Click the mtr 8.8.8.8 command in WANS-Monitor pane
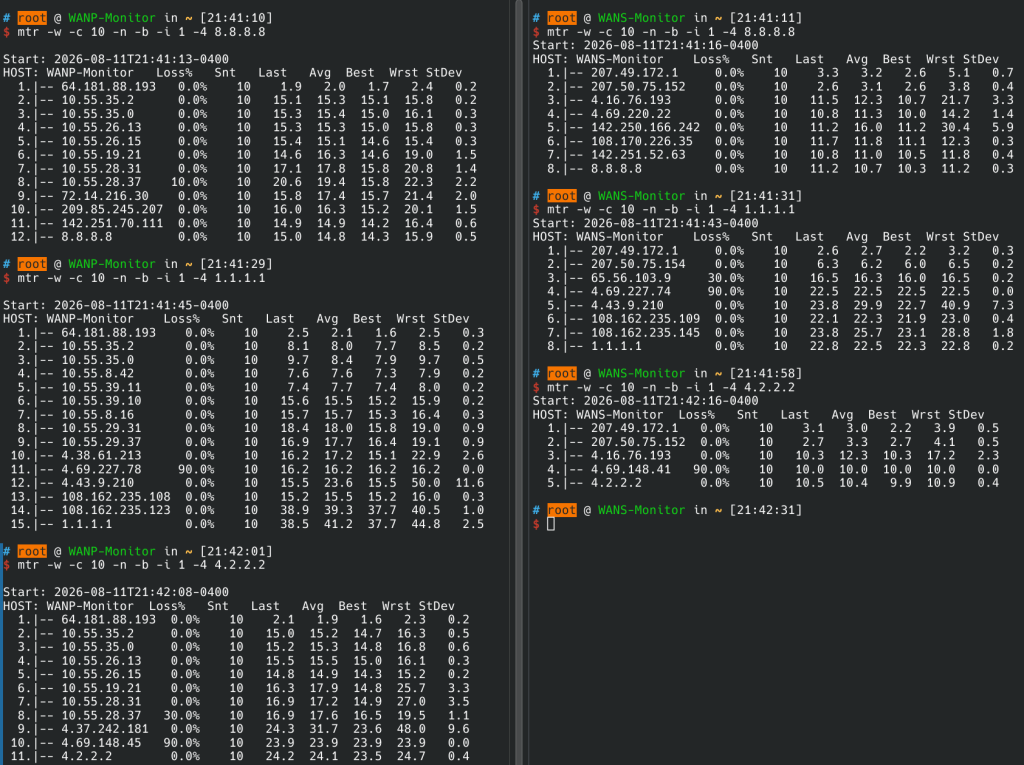The height and width of the screenshot is (765, 1024). 671,32
